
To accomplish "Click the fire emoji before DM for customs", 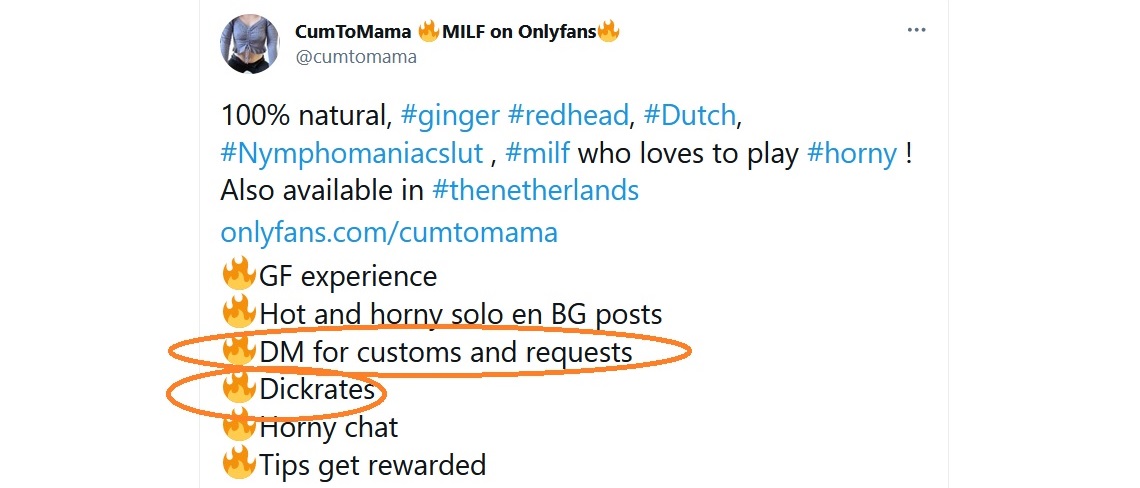I will pos(238,351).
